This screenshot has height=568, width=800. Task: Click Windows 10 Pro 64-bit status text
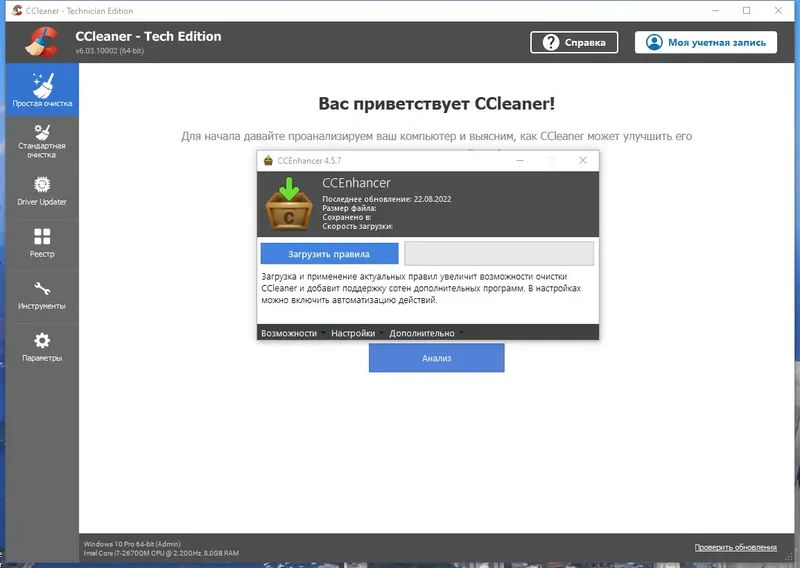click(132, 544)
